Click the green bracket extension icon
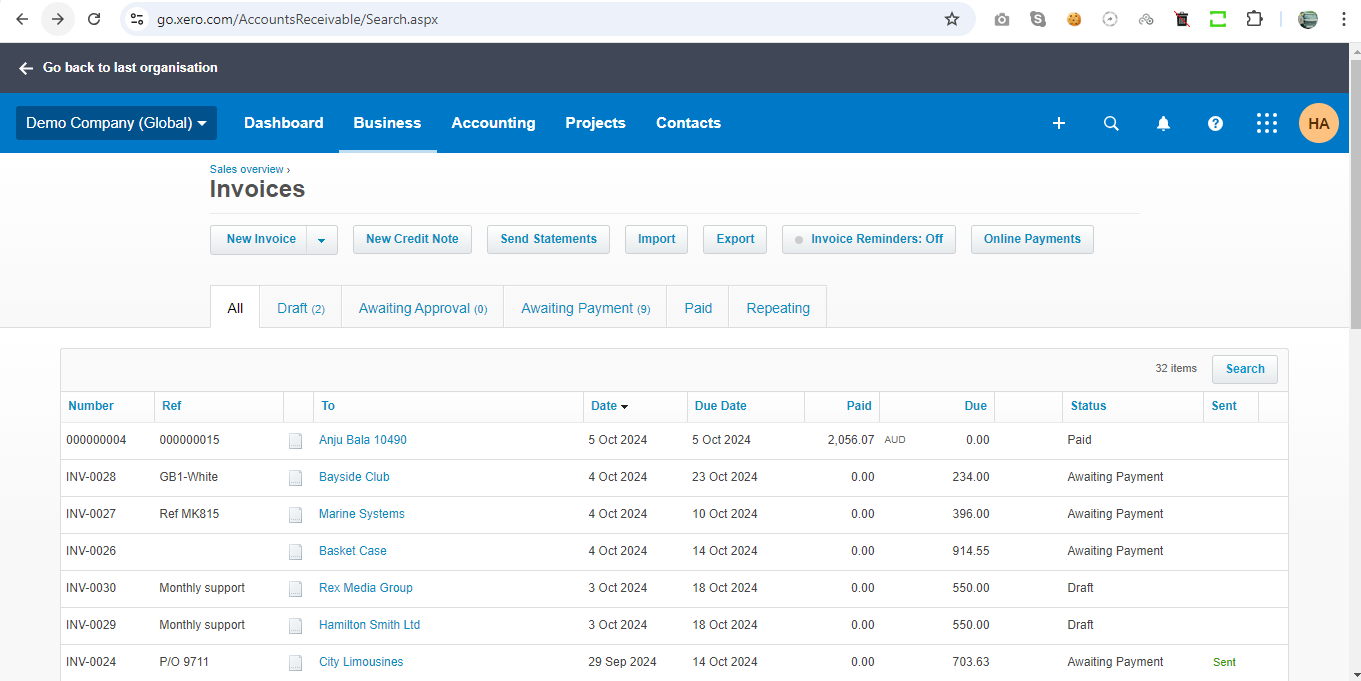Screen dimensions: 1361x681 click(1218, 19)
